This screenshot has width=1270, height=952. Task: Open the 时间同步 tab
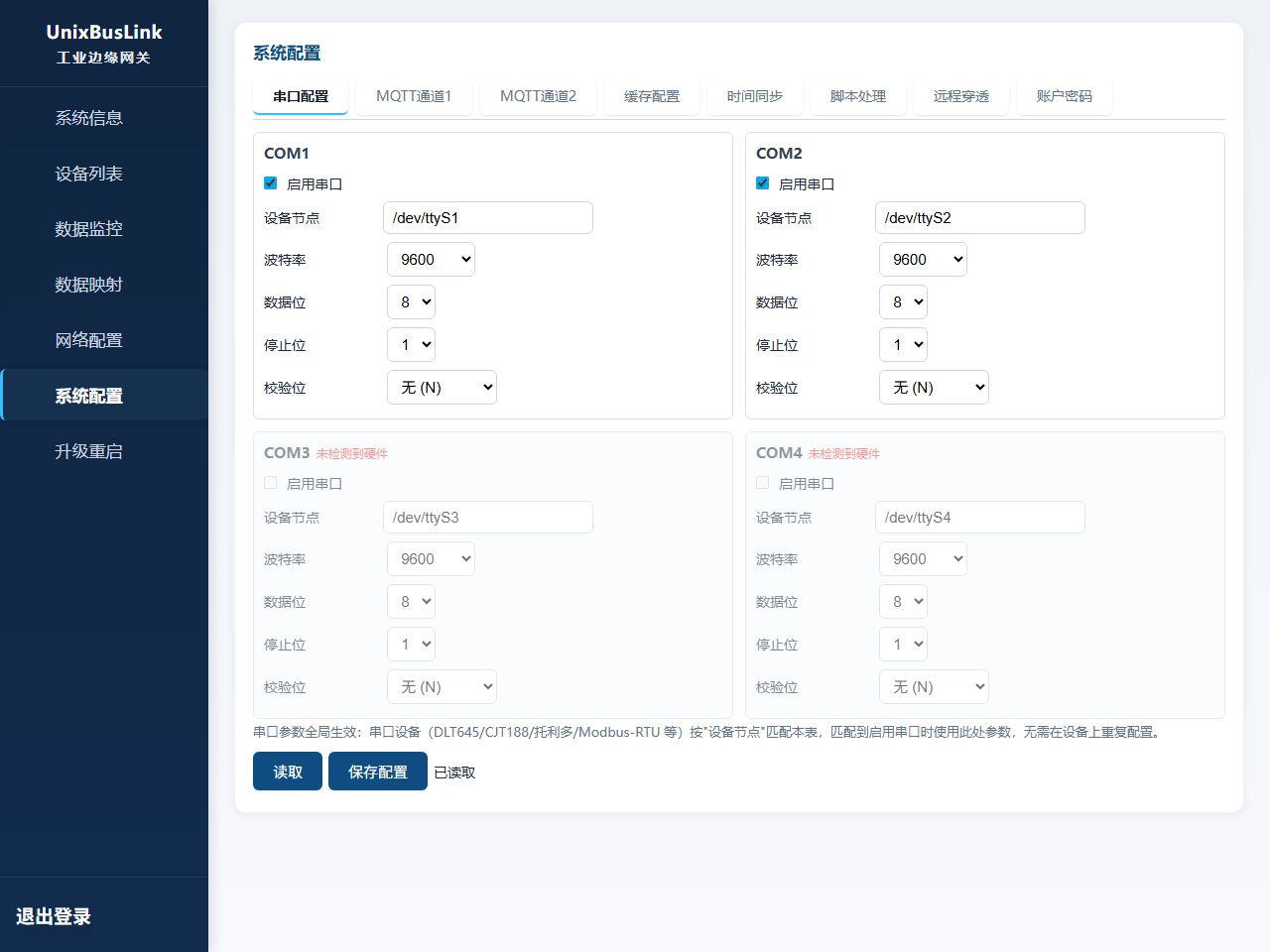click(755, 96)
